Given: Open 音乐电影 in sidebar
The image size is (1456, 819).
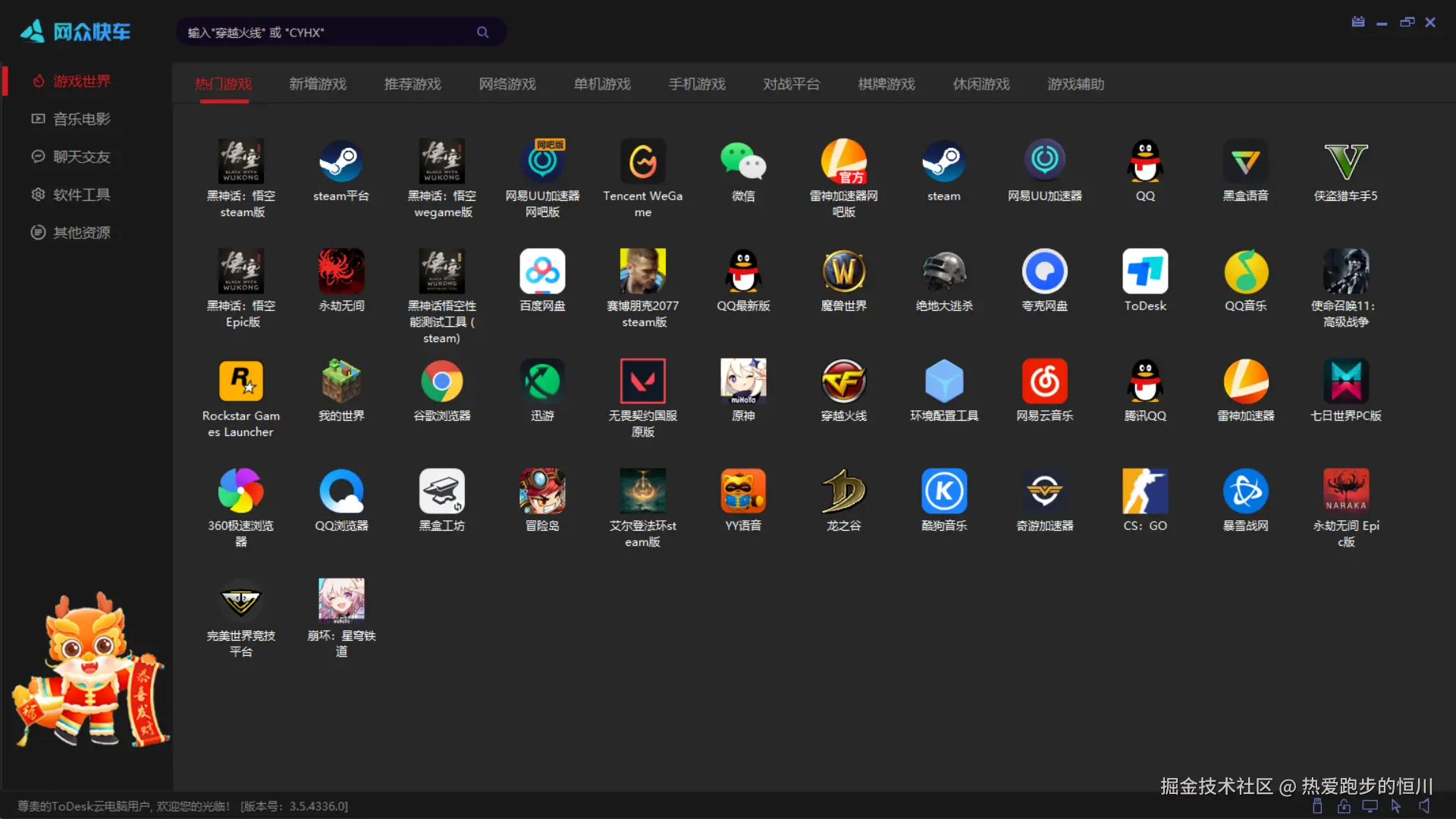Looking at the screenshot, I should 81,119.
